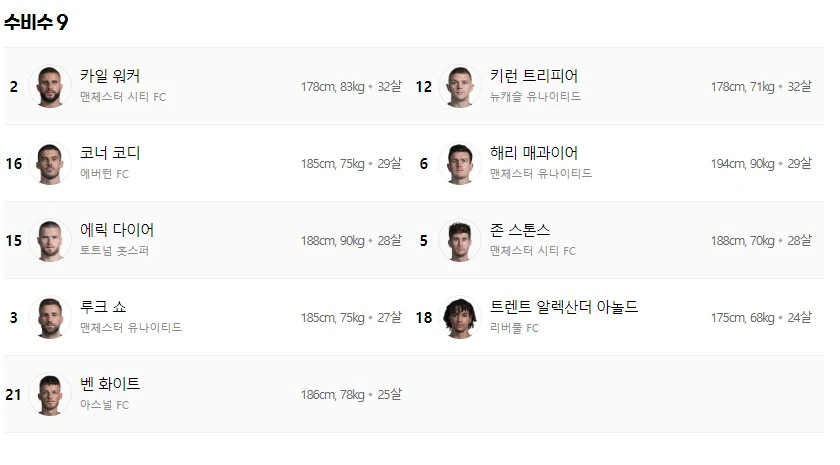Viewport: 840px width, 465px height.
Task: Click 루크 쇼's profile photo
Action: [x=49, y=317]
